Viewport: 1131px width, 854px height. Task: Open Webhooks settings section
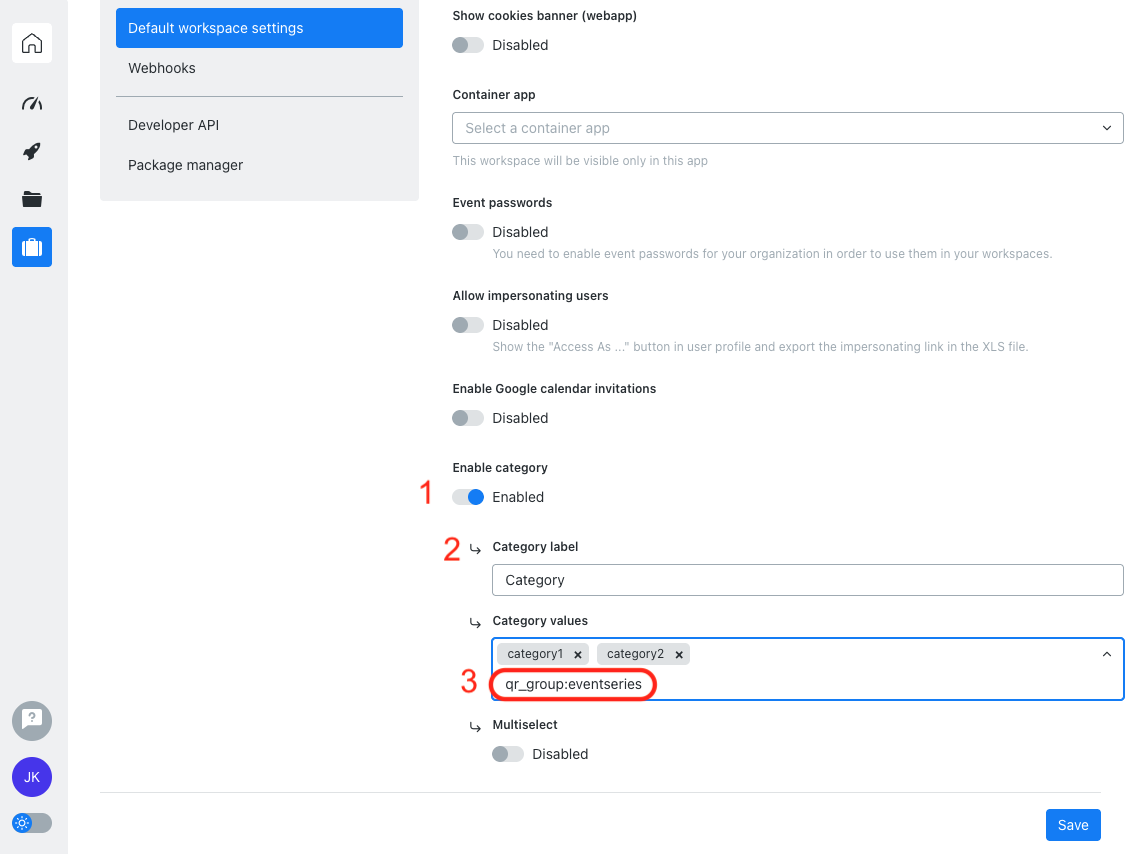162,68
